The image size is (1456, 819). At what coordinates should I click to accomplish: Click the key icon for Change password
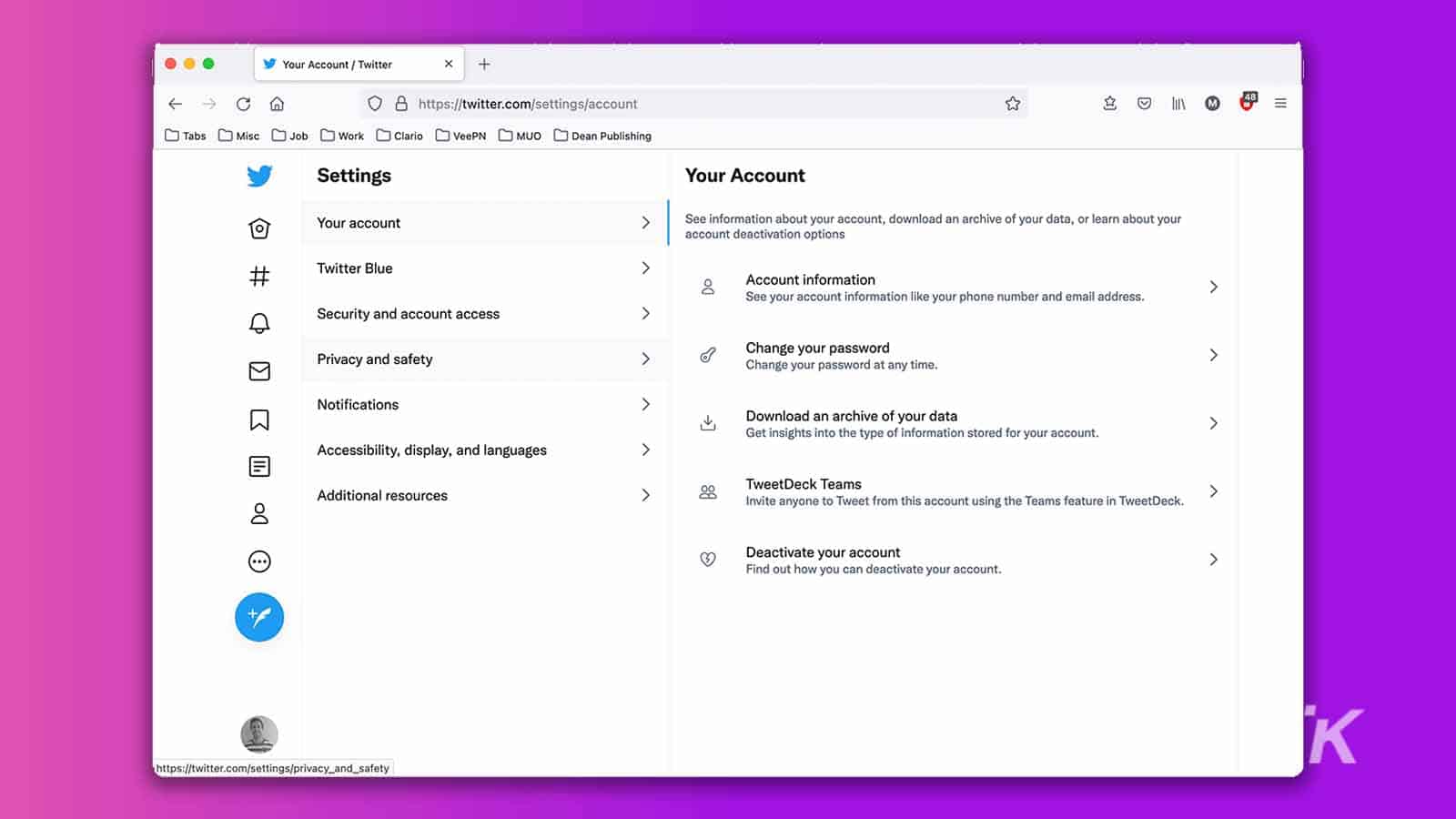(708, 355)
